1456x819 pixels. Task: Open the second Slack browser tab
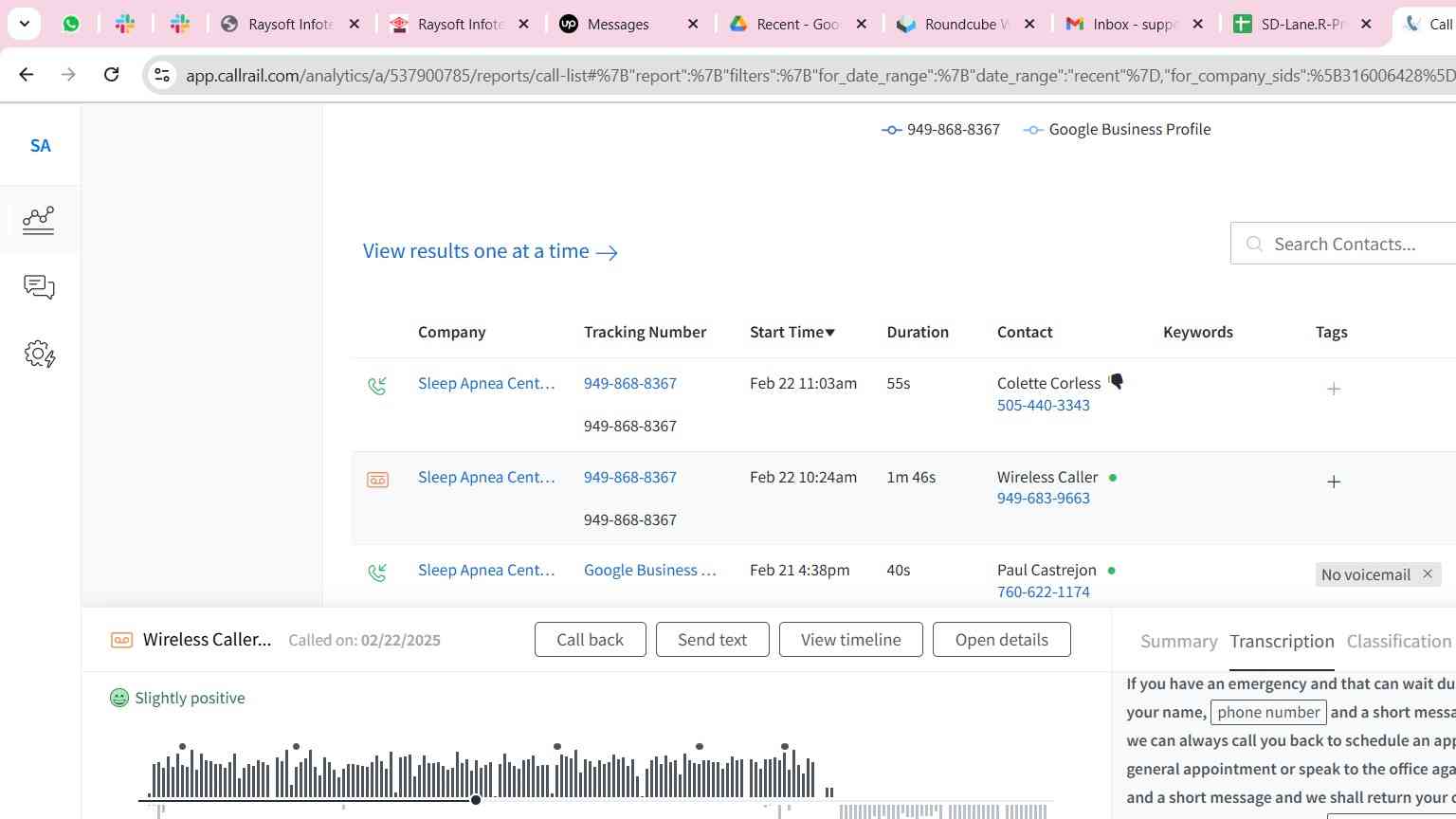point(180,24)
